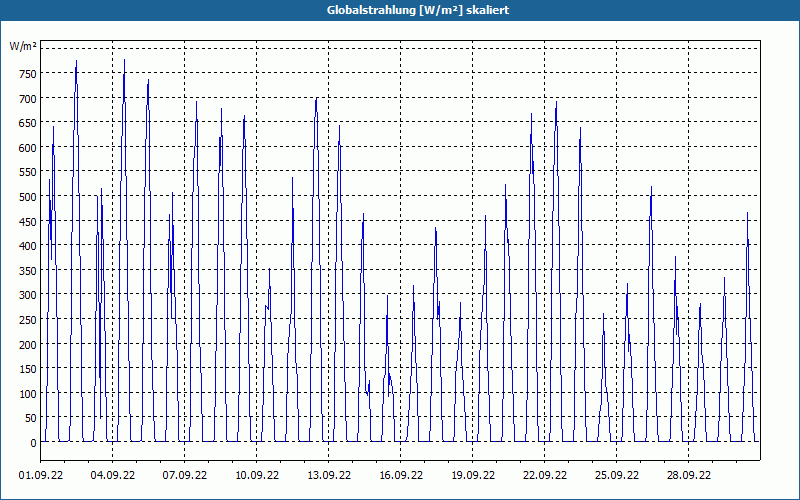Screen dimensions: 800x500
Task: Click the date label 04.09.22
Action: (113, 475)
